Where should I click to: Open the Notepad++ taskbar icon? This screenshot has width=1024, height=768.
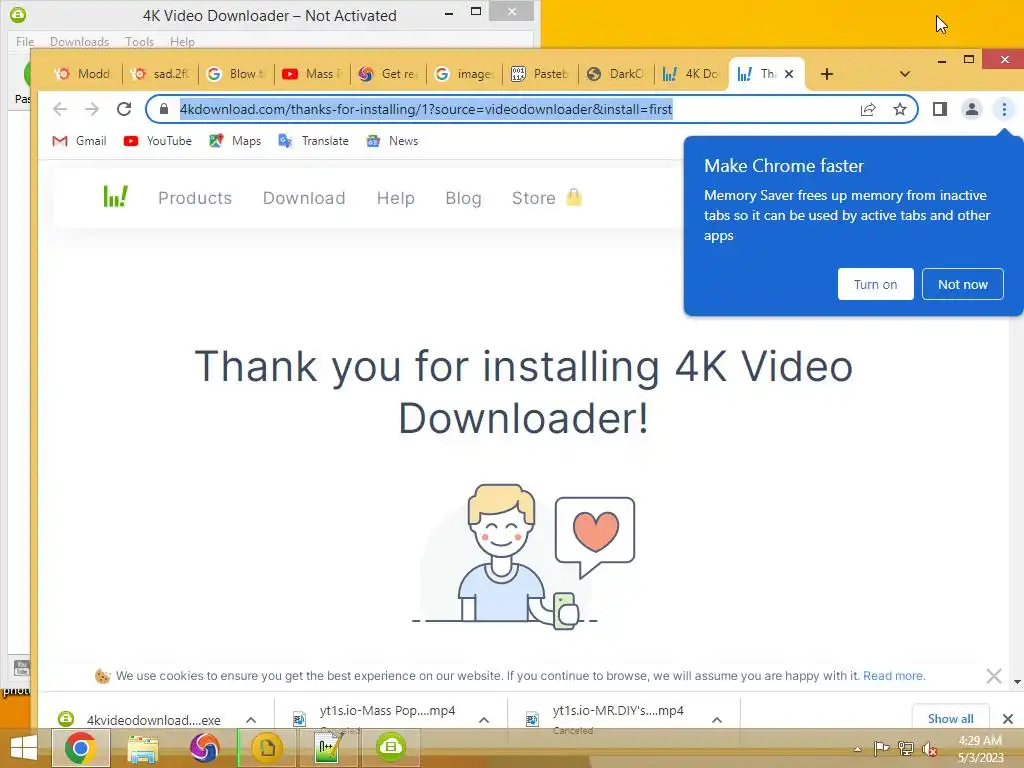pyautogui.click(x=328, y=748)
